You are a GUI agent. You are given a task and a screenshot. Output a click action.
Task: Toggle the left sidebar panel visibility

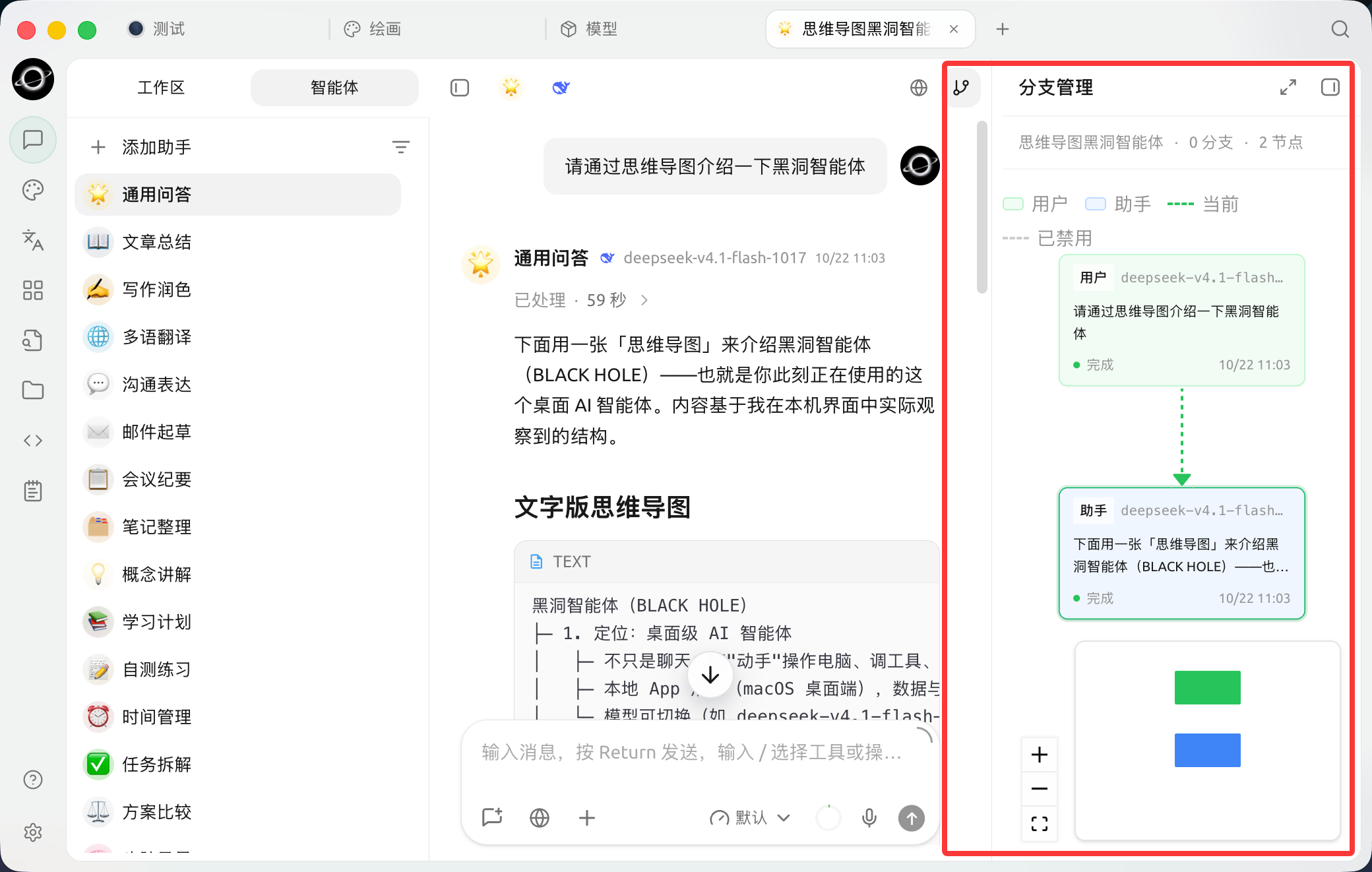[460, 88]
